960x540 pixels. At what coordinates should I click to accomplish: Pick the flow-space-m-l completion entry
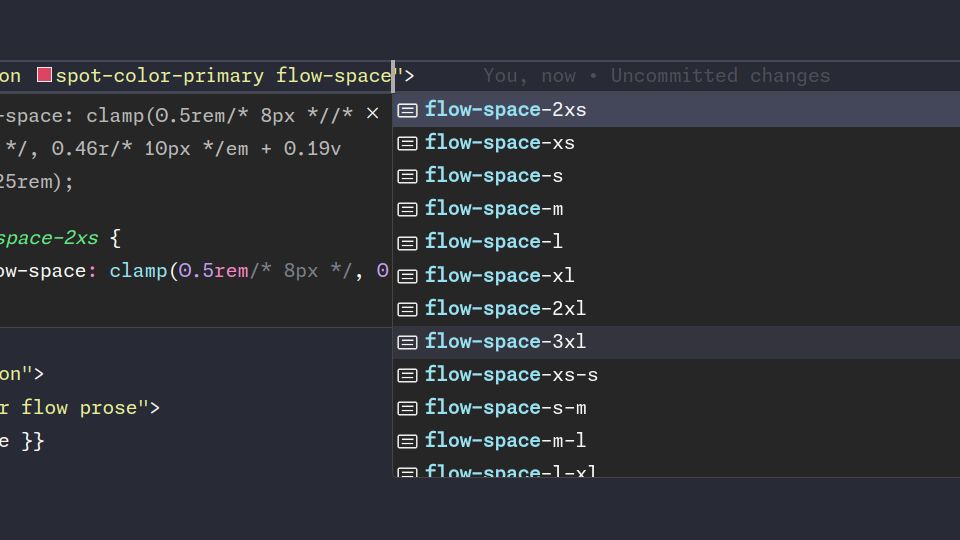(x=505, y=441)
